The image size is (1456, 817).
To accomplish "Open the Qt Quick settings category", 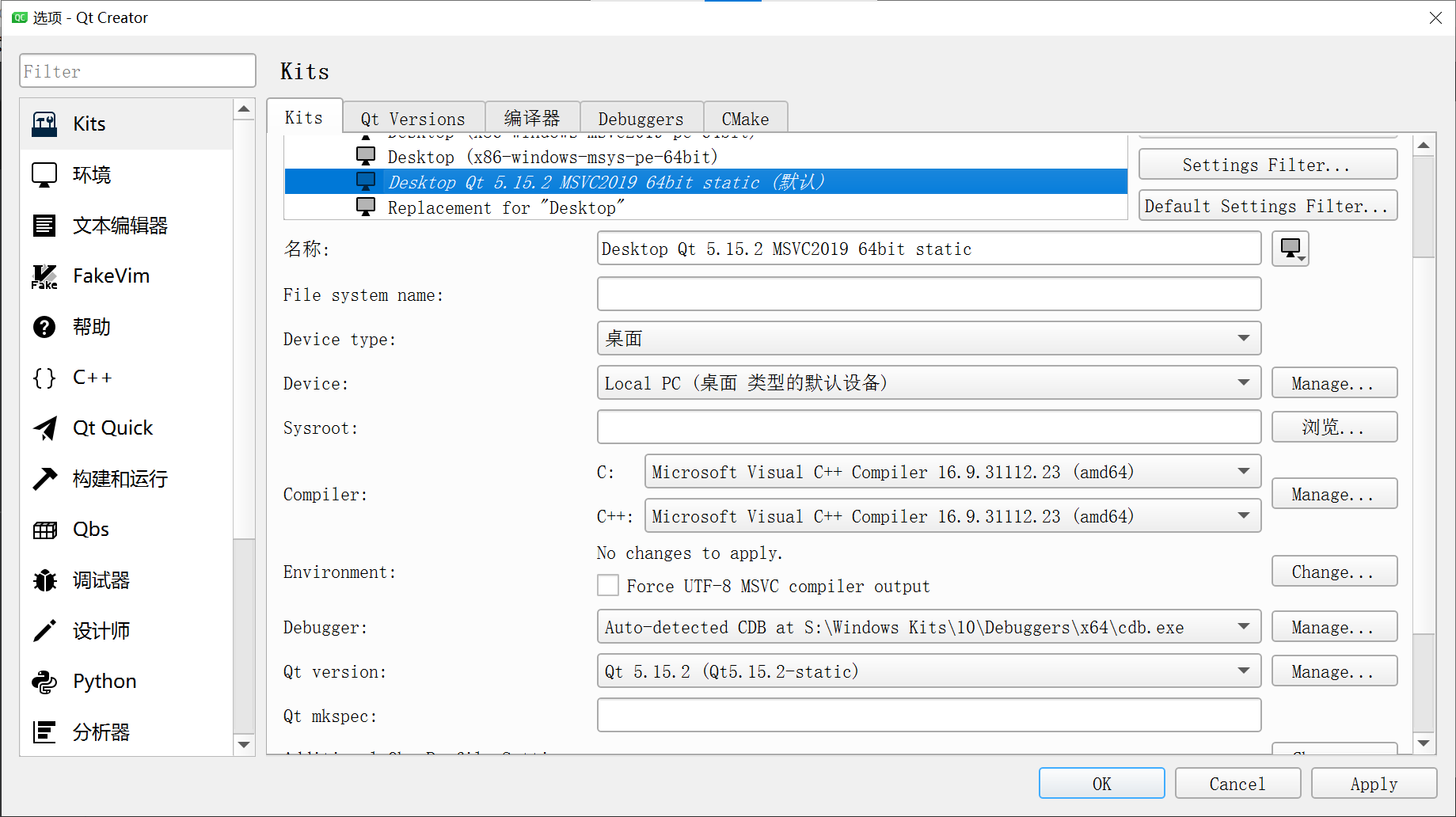I will tap(127, 428).
